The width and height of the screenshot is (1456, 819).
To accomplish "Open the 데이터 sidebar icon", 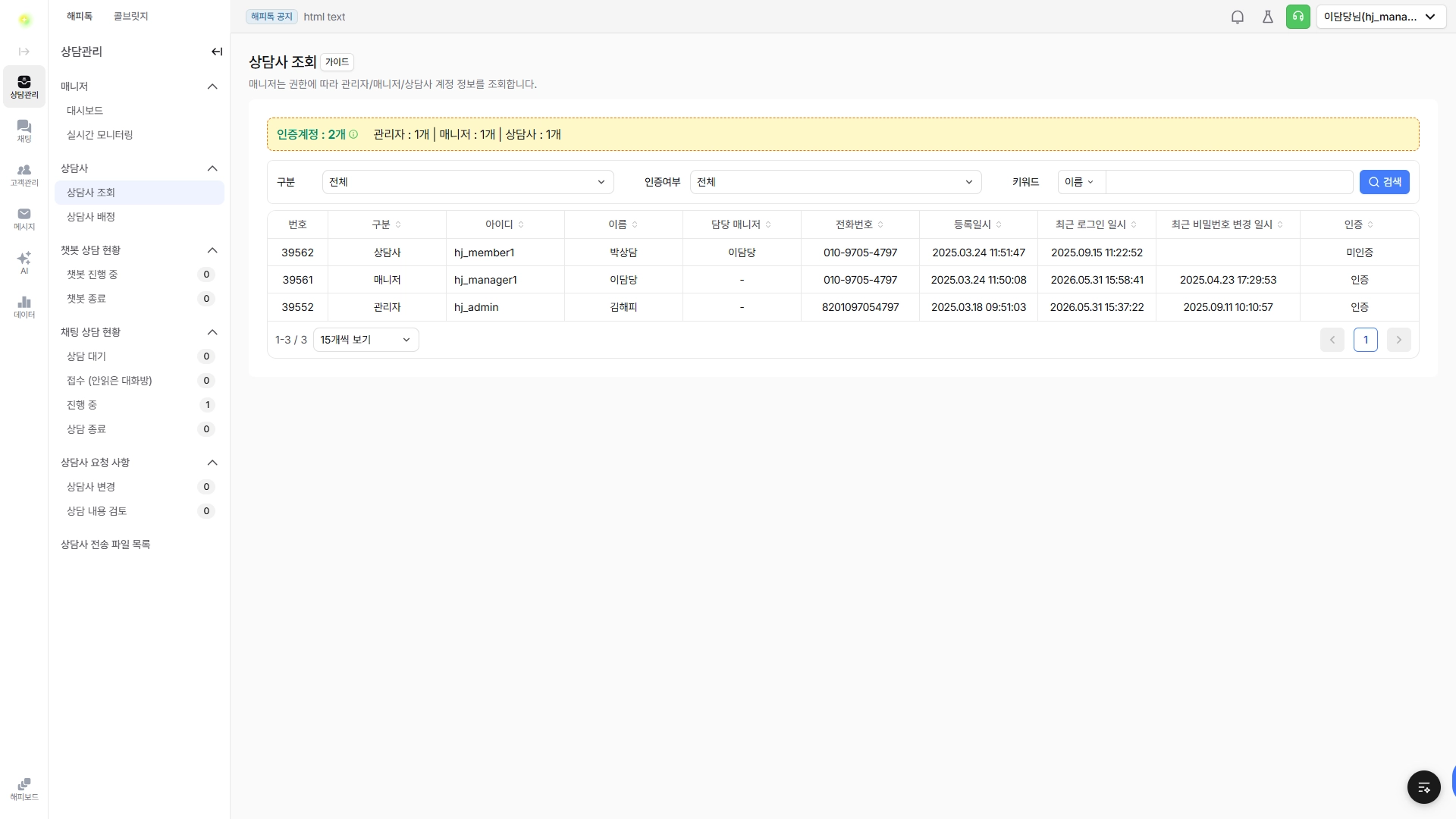I will click(24, 306).
